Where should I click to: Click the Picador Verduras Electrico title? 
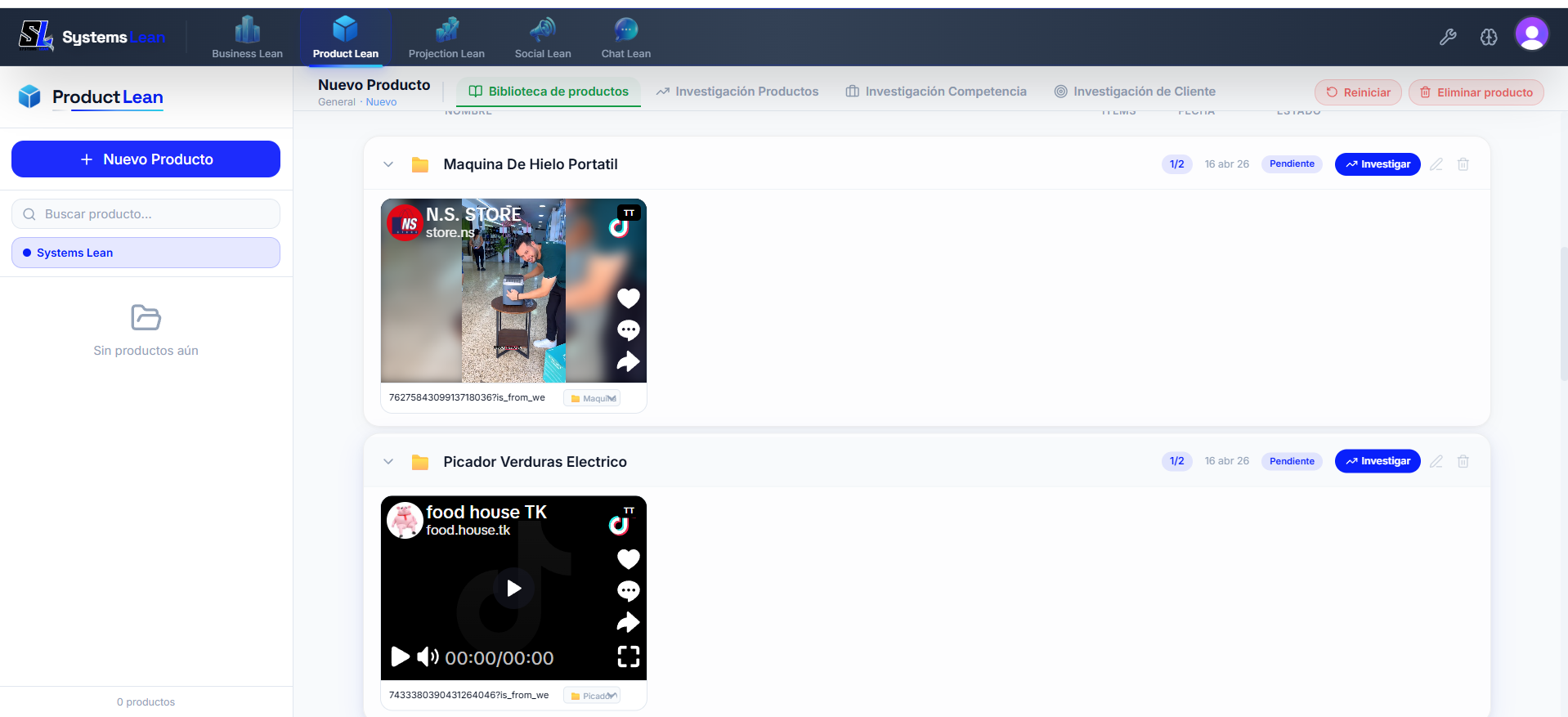535,462
